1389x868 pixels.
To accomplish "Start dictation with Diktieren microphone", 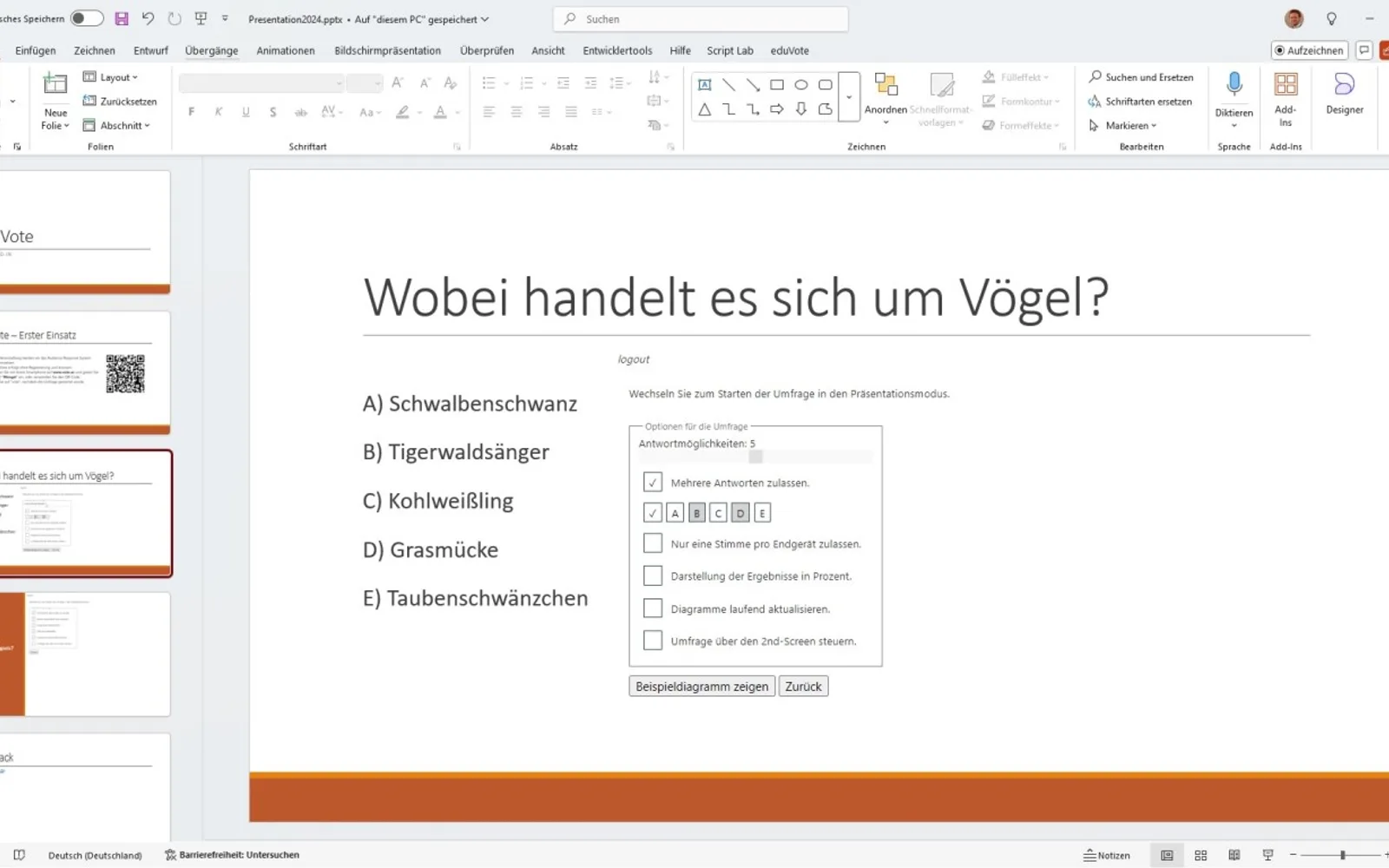I will click(1234, 84).
